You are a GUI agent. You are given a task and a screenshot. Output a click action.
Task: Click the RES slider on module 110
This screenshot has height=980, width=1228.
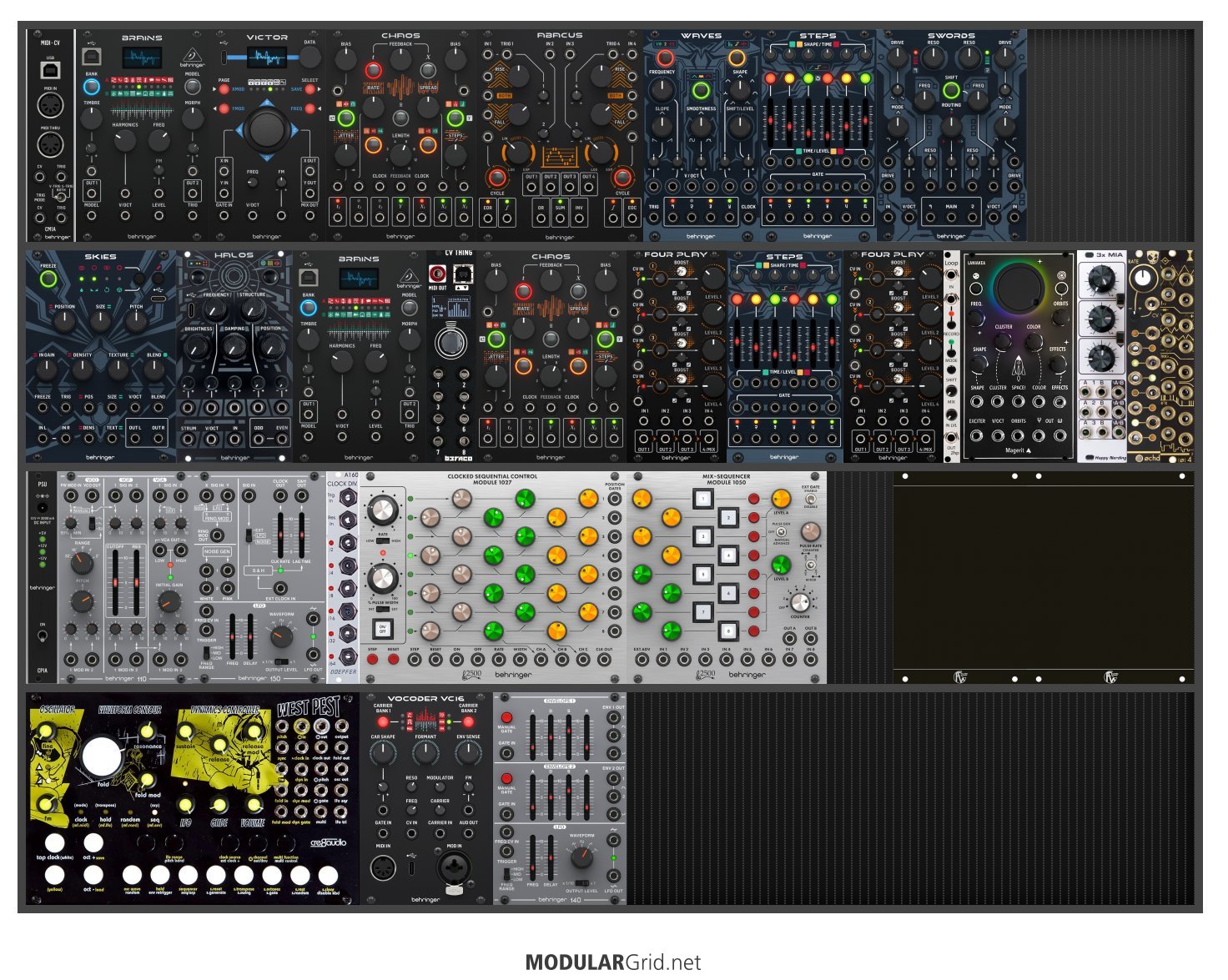pyautogui.click(x=137, y=582)
